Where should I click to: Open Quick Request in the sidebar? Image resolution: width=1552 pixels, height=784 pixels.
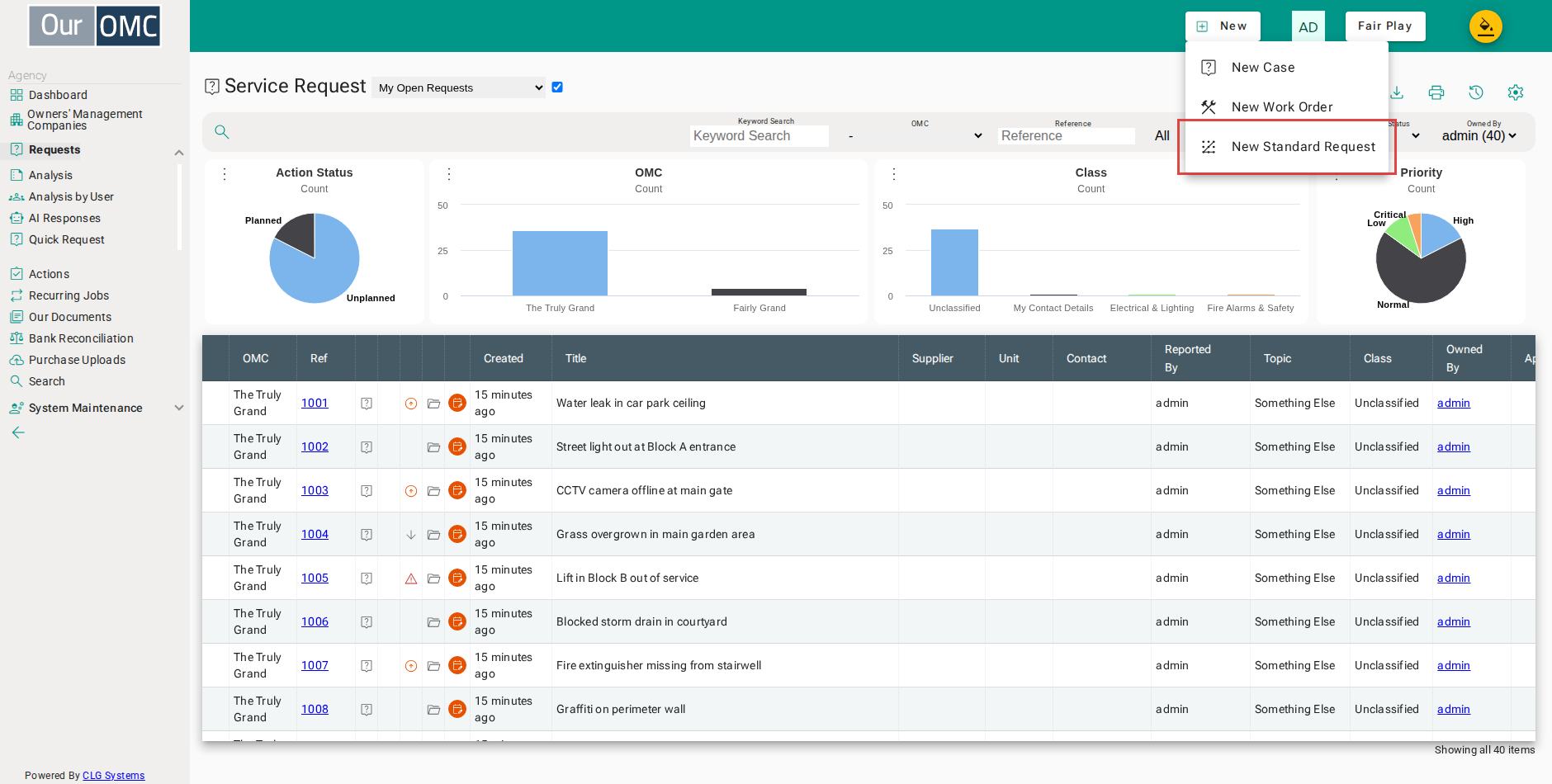click(67, 239)
